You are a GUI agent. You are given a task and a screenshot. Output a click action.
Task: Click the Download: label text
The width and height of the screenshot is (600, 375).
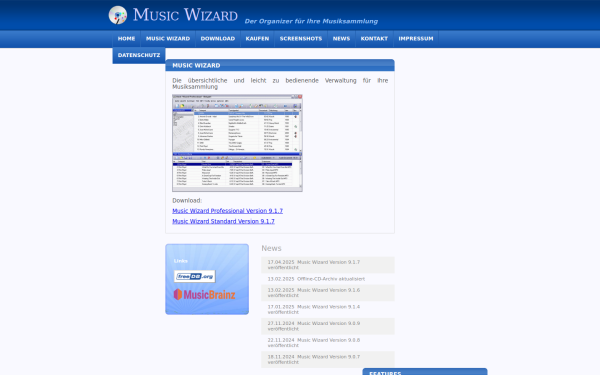[x=187, y=201]
